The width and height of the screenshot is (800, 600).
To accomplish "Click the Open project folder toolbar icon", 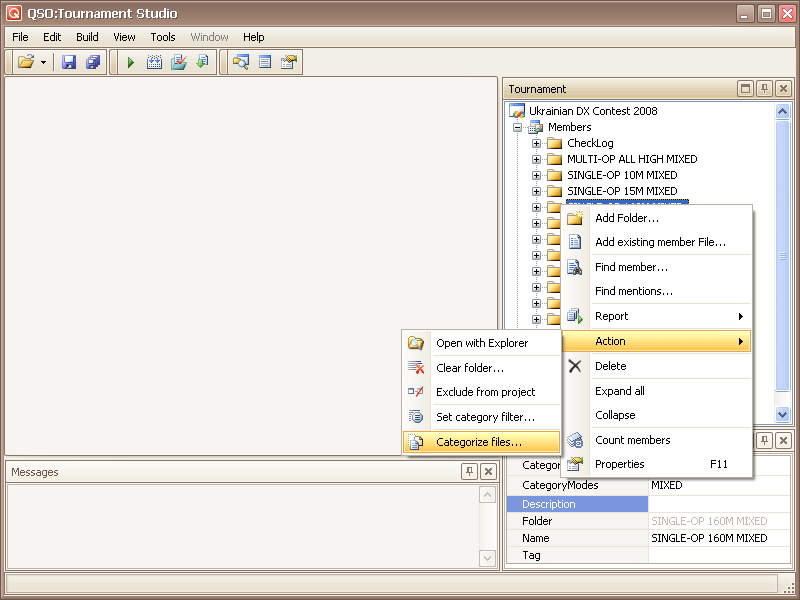I will click(x=26, y=62).
